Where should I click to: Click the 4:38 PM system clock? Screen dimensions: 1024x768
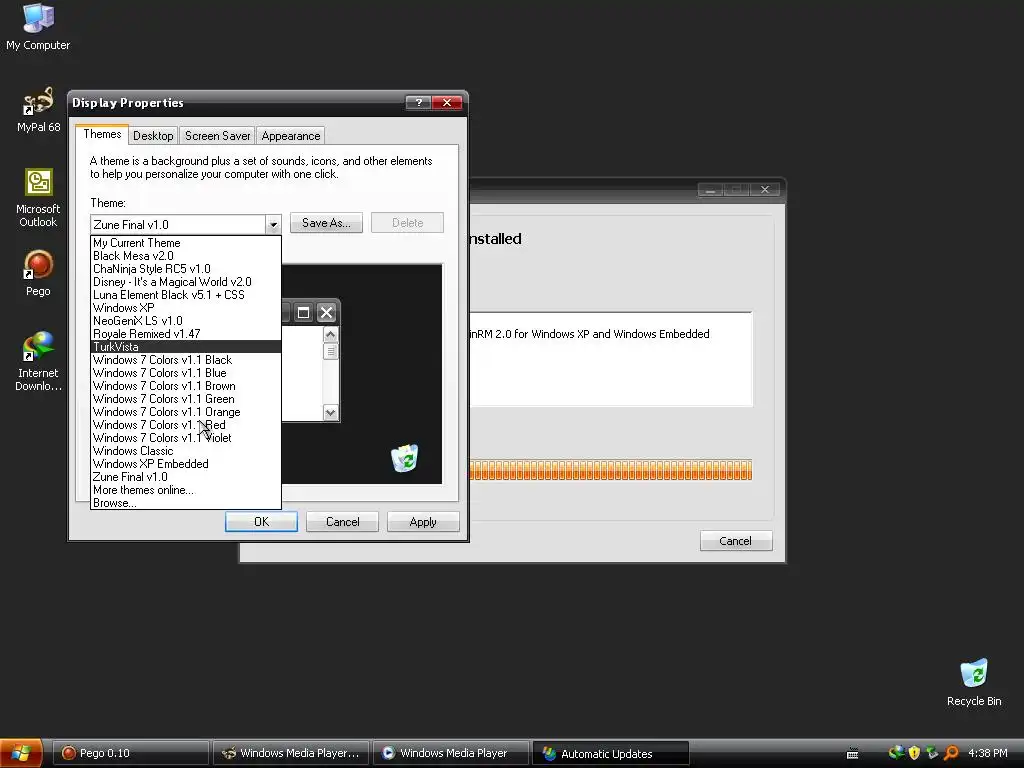click(987, 753)
